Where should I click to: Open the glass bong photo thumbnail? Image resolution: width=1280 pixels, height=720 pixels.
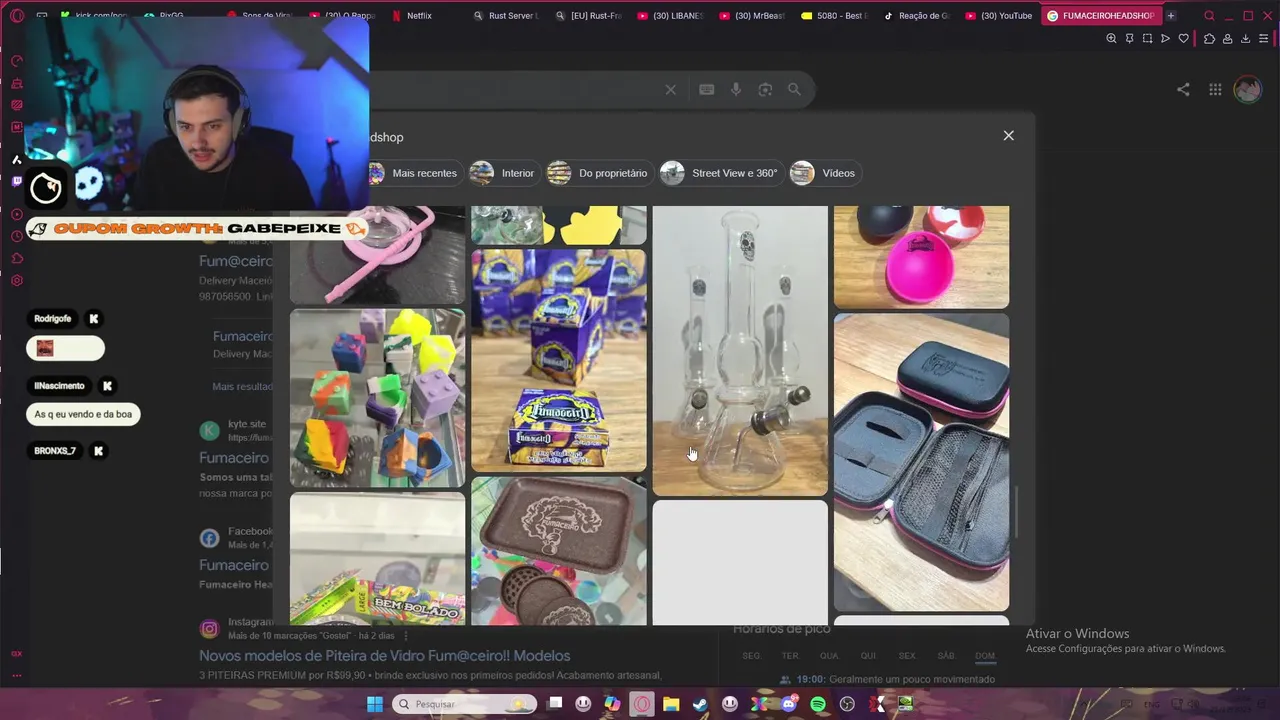tap(740, 350)
